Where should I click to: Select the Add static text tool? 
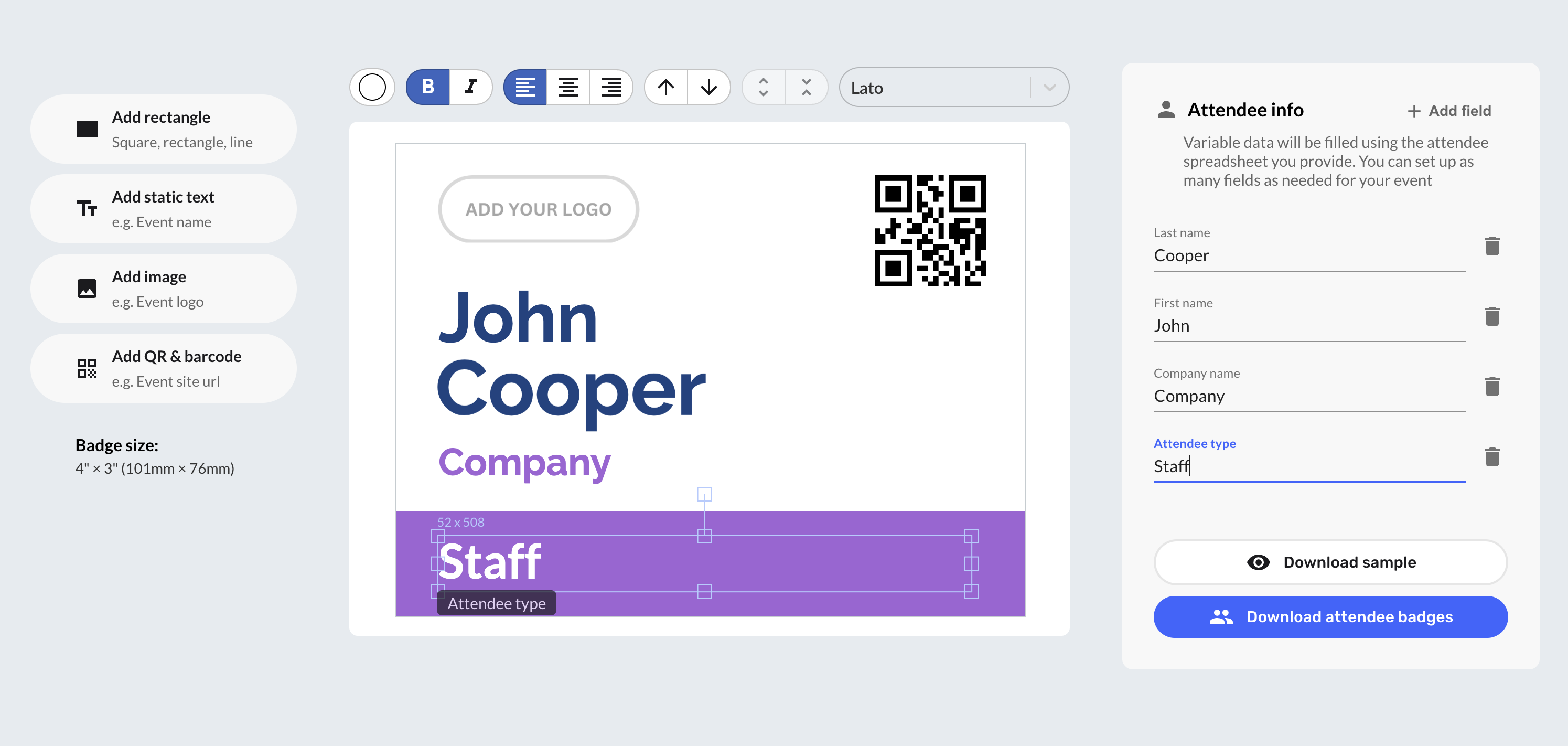(163, 208)
